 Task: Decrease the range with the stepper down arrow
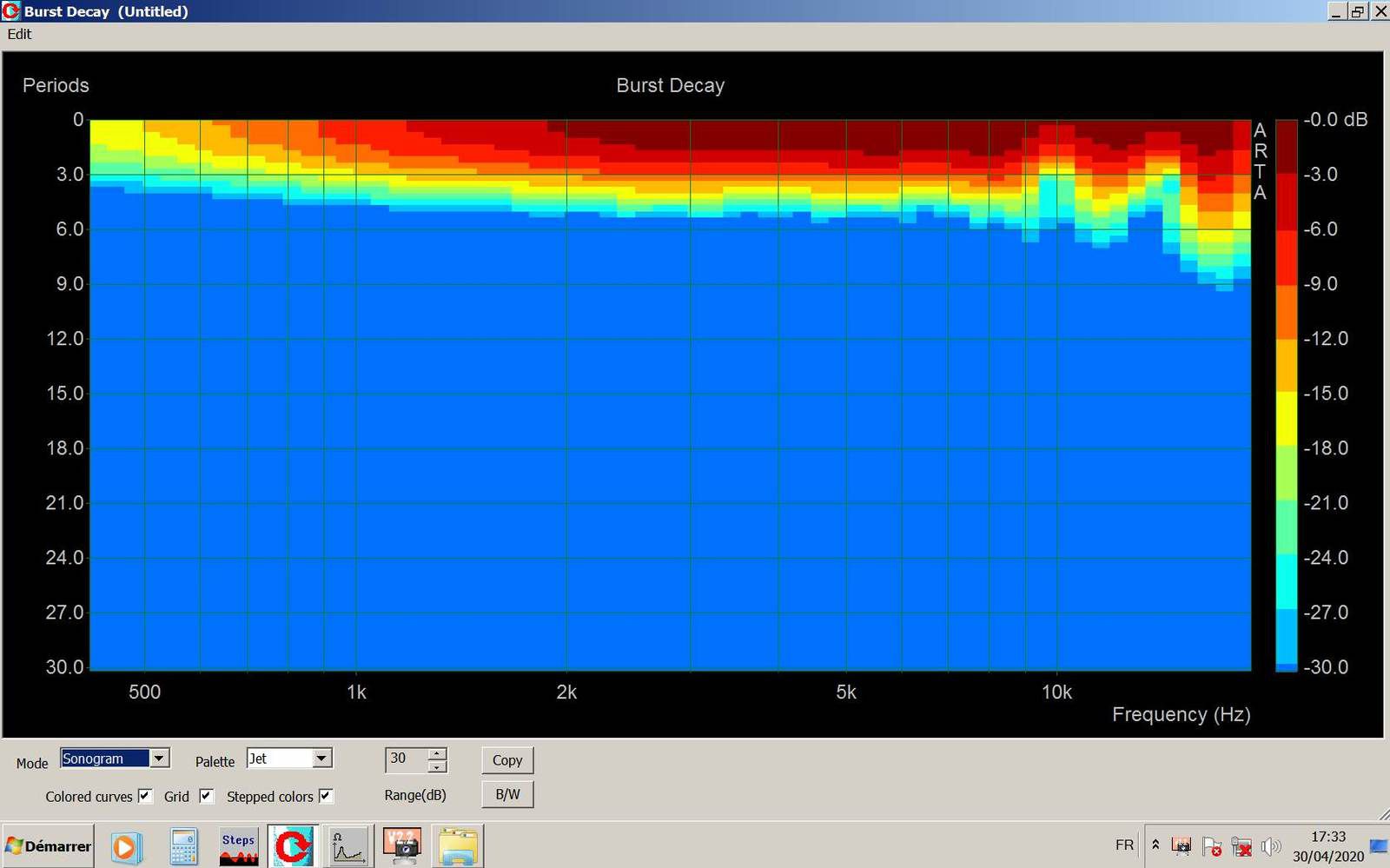[x=437, y=766]
